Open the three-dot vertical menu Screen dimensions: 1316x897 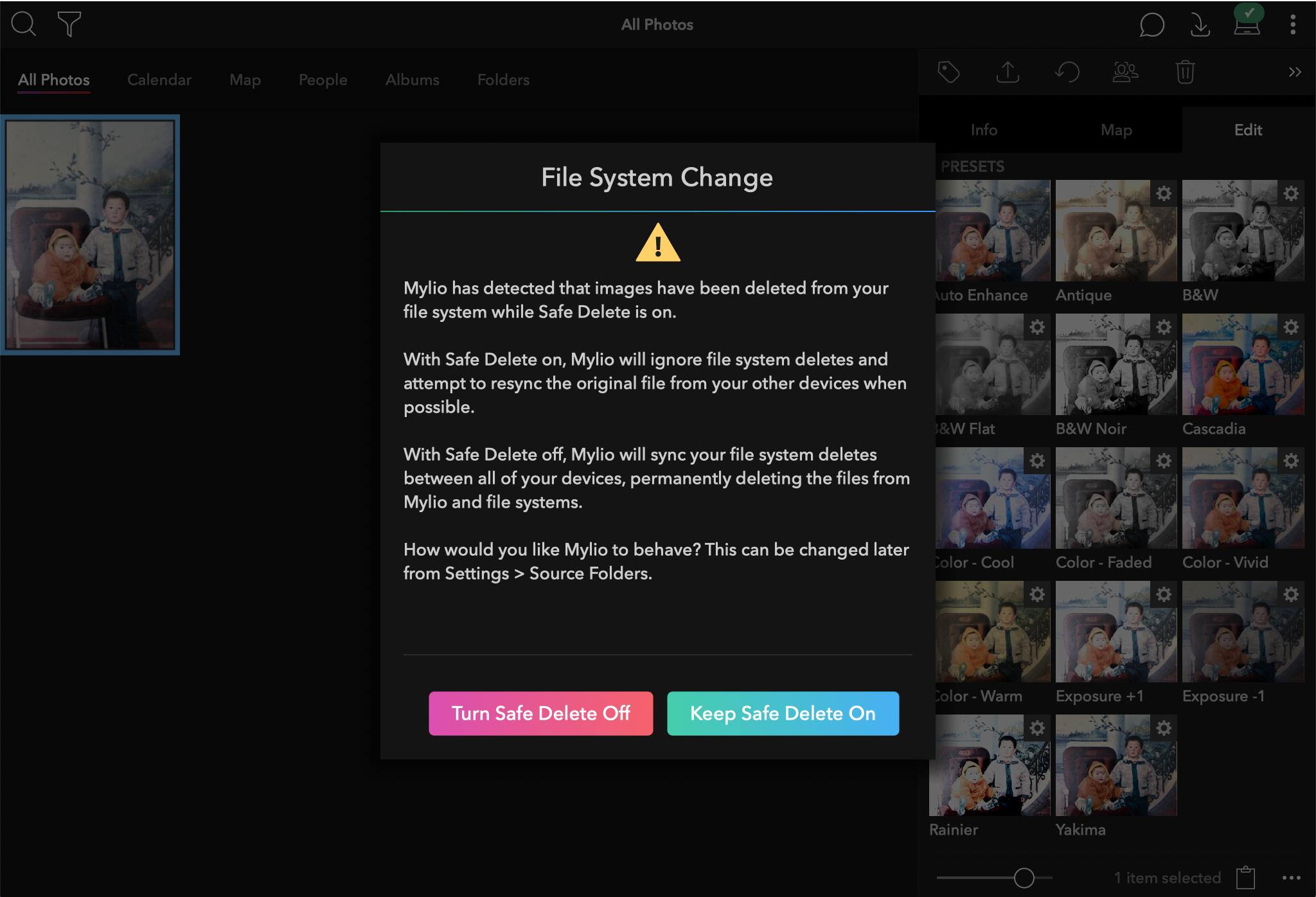coord(1293,24)
